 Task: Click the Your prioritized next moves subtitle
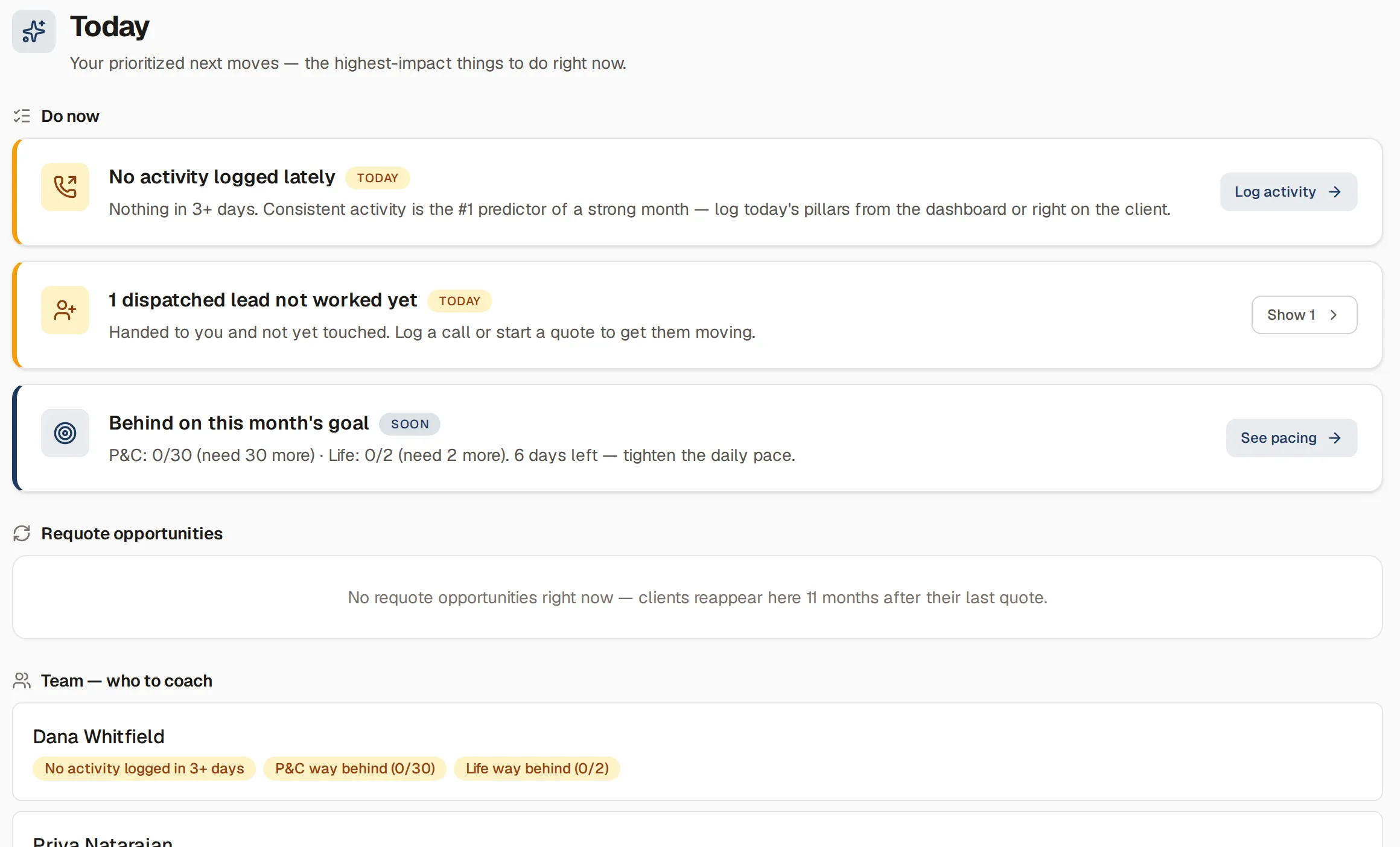coord(348,63)
